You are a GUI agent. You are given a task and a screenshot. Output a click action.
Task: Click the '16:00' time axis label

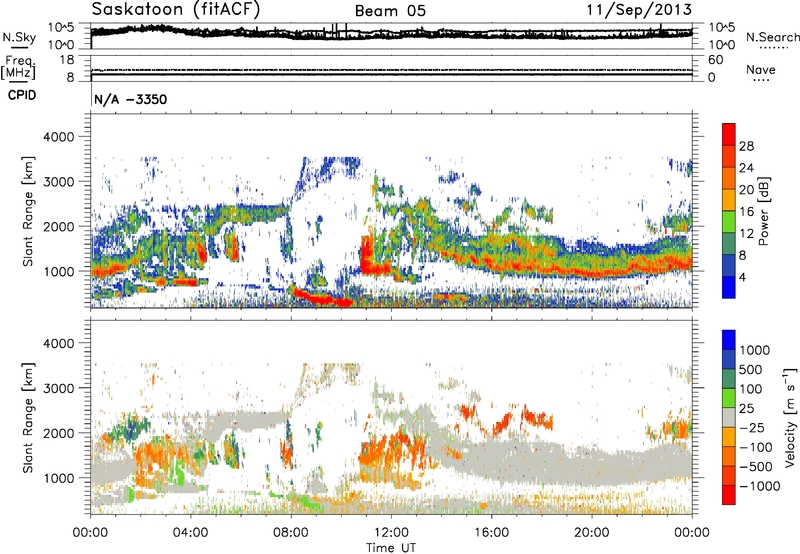coord(491,533)
